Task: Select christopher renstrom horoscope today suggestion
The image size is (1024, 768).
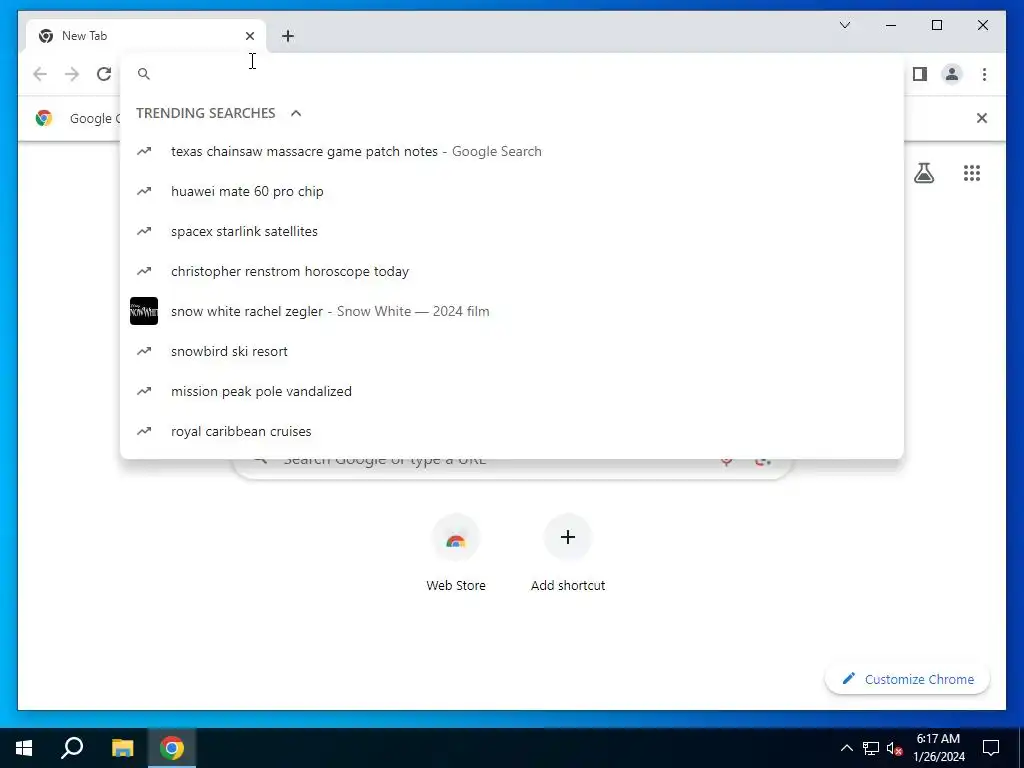Action: click(512, 271)
